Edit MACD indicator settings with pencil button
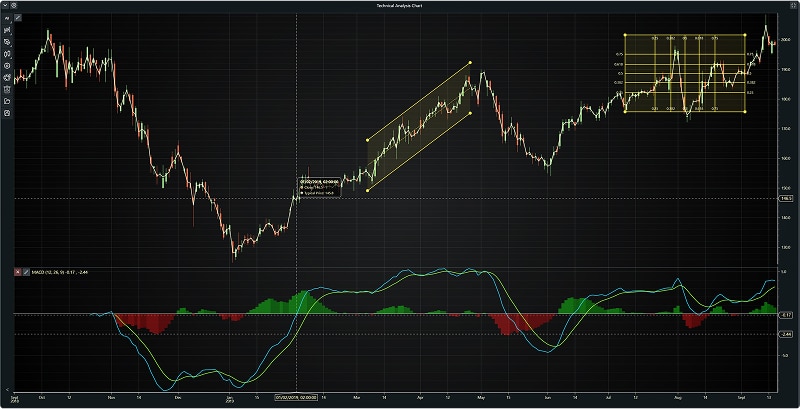Screen dimensions: 800x409 click(x=26, y=272)
